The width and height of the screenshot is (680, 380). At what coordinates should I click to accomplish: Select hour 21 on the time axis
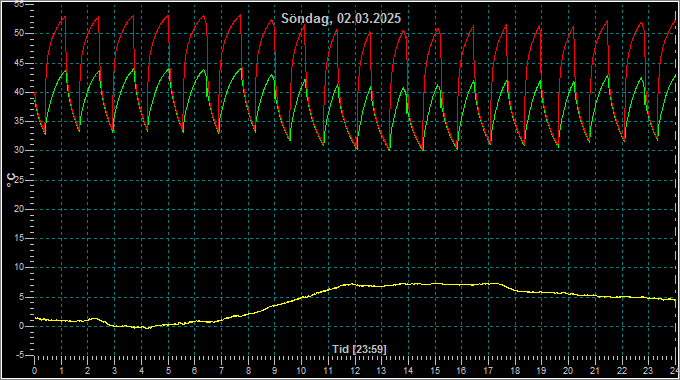pos(595,371)
